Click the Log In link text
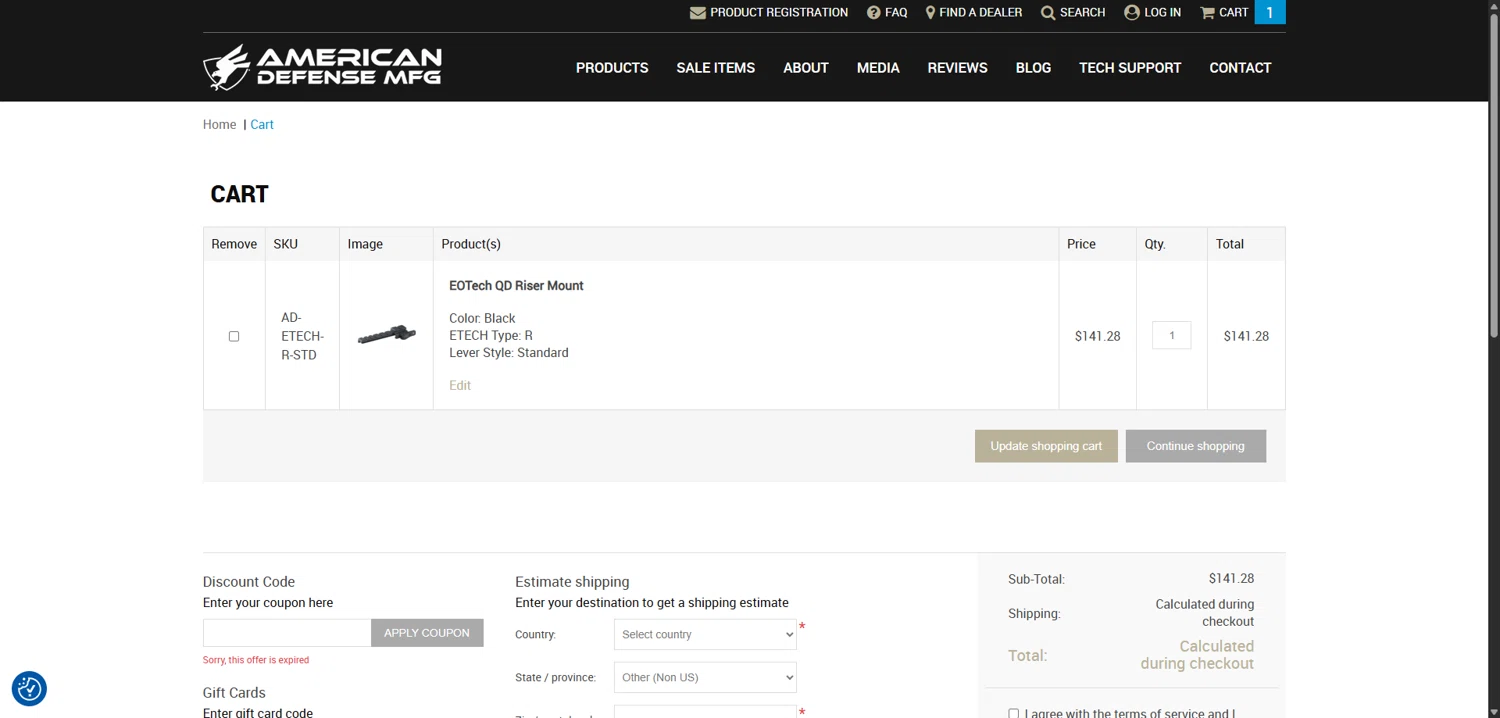Image resolution: width=1500 pixels, height=718 pixels. pyautogui.click(x=1163, y=12)
